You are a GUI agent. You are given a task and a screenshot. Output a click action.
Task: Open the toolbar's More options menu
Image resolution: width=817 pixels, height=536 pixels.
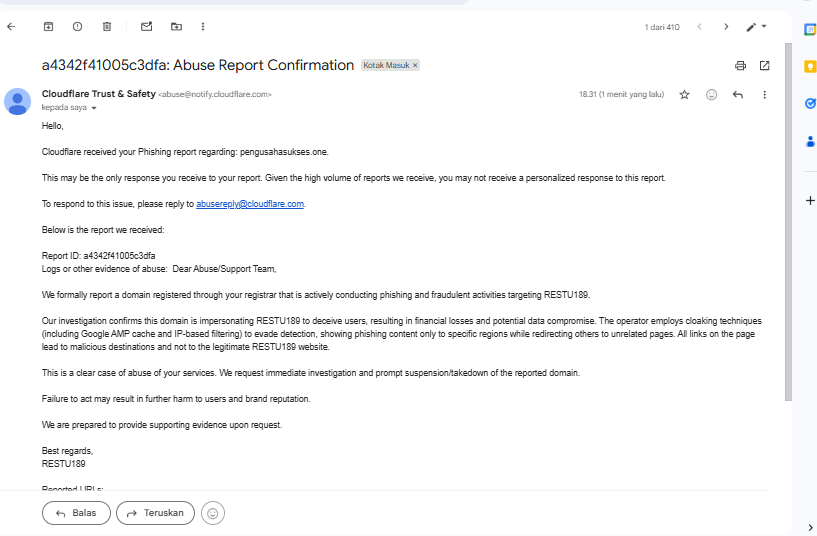tap(203, 27)
